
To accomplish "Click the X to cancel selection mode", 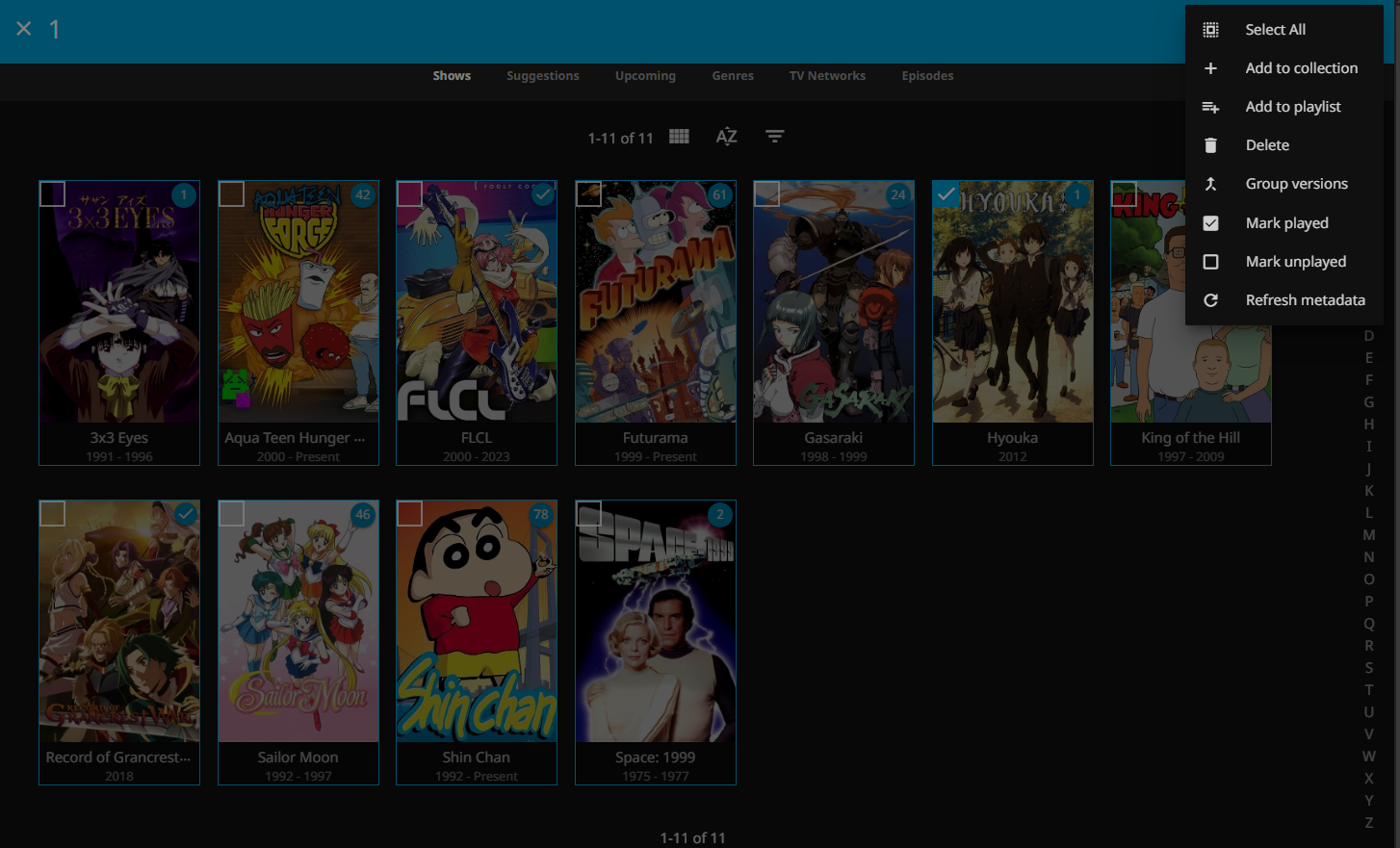I will [24, 29].
